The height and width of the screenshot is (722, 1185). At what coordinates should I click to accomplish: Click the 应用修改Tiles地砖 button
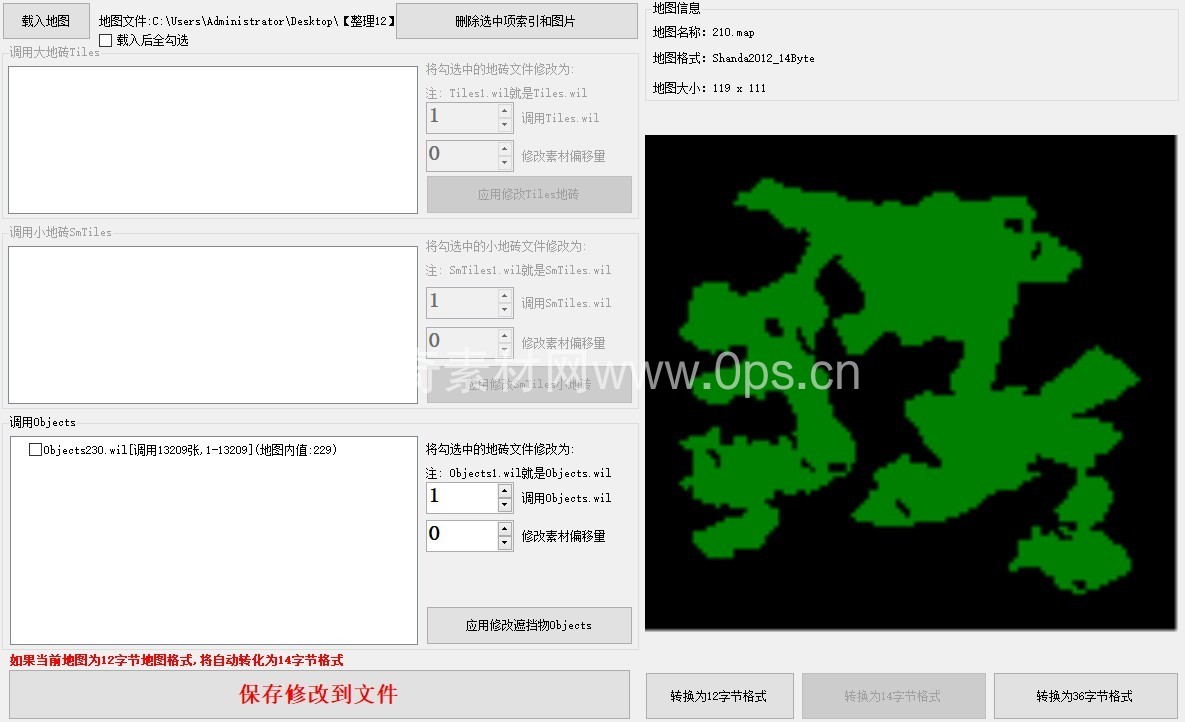(529, 195)
